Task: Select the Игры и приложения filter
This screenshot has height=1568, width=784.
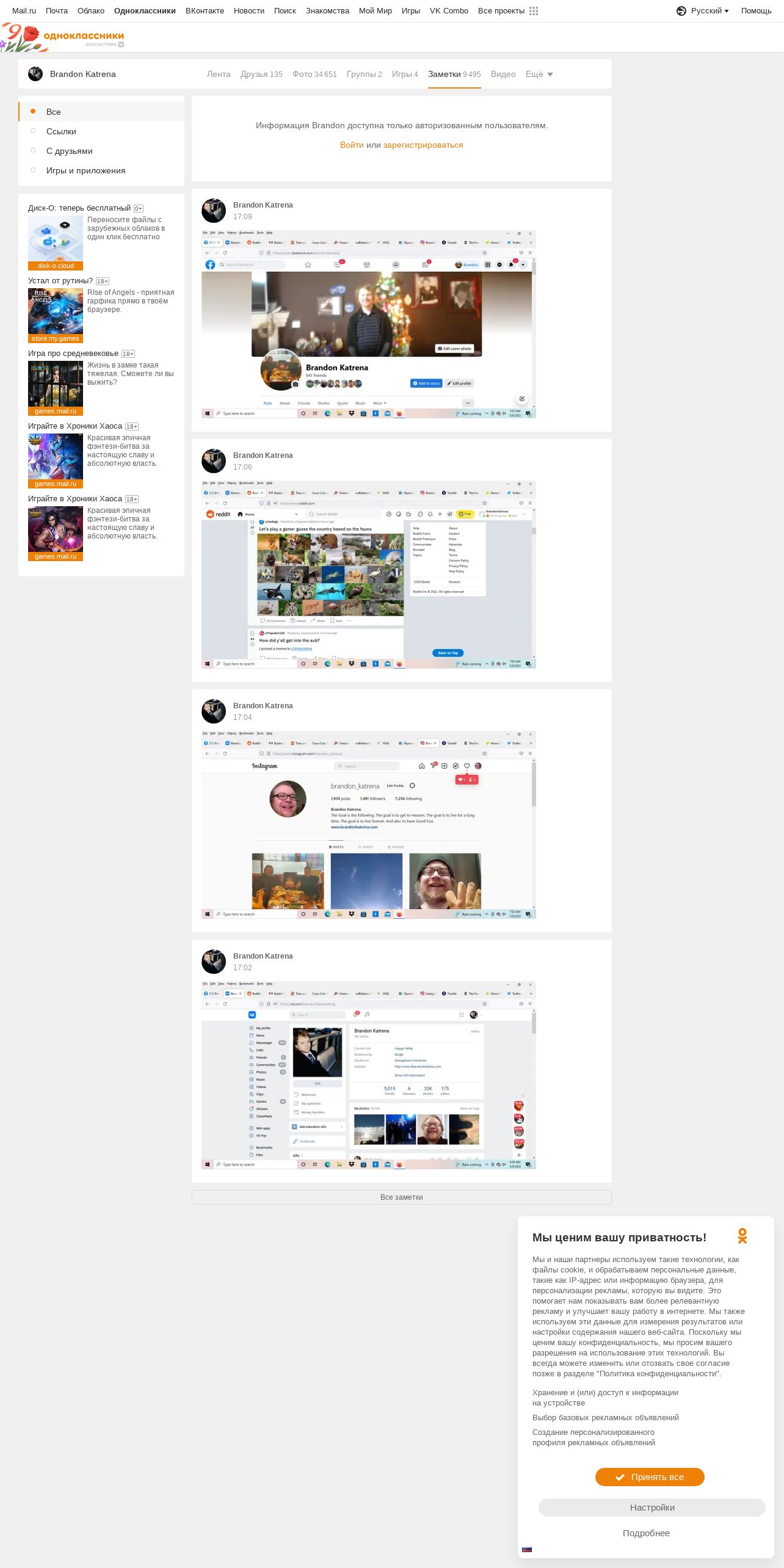Action: (x=101, y=170)
